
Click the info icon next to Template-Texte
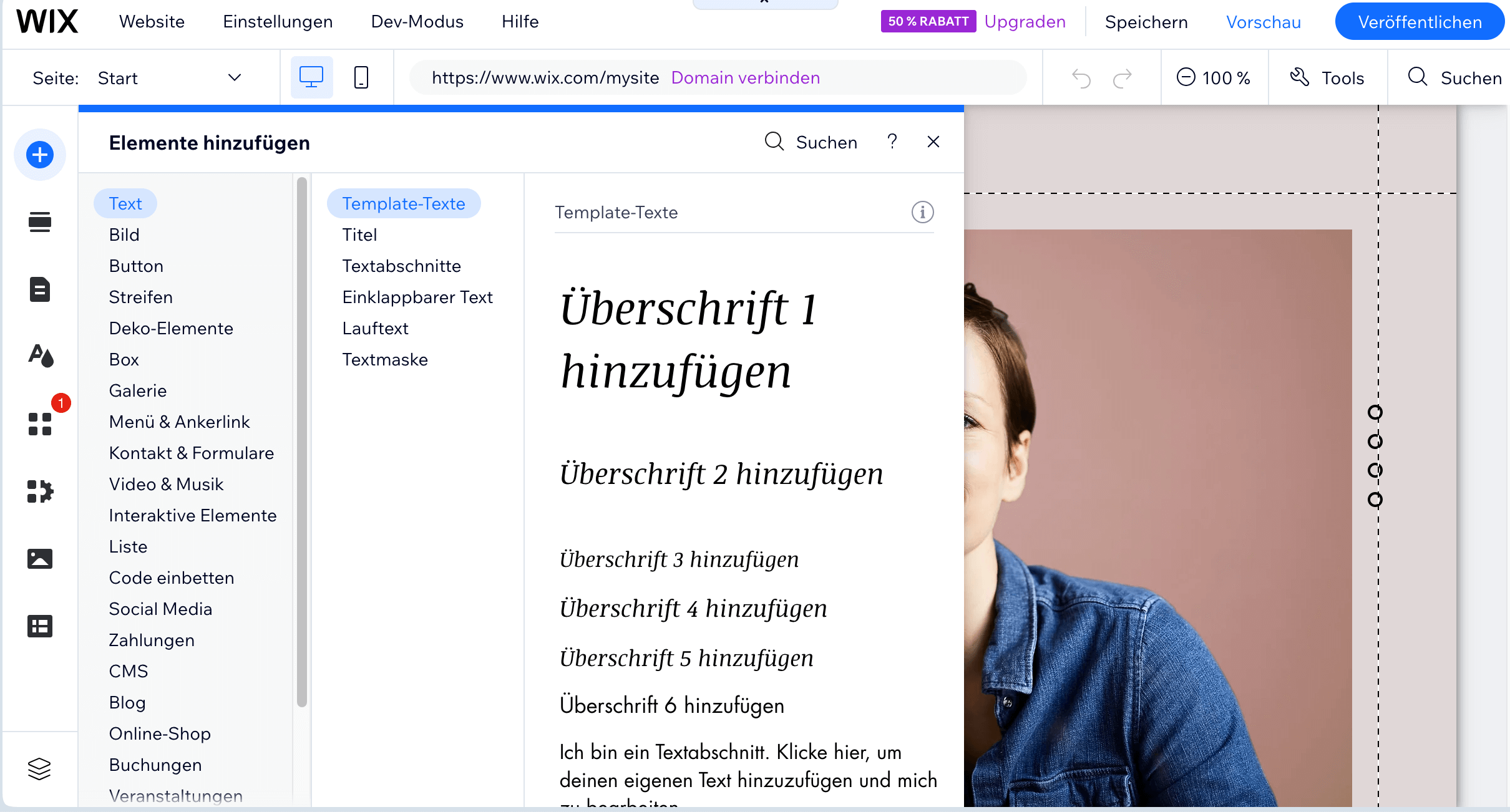pyautogui.click(x=923, y=212)
